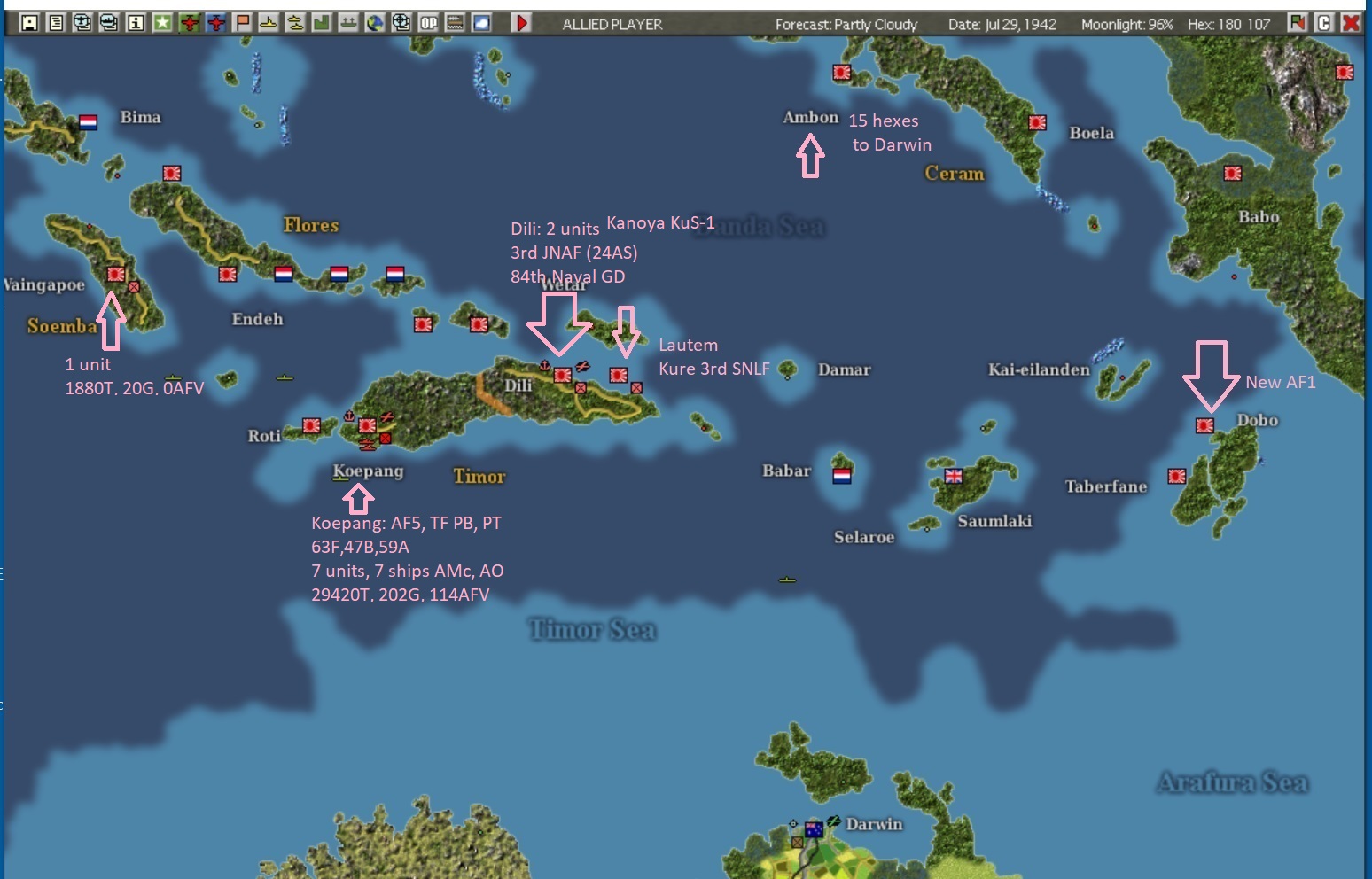The height and width of the screenshot is (879, 1372).
Task: Open the information 'i' toolbar icon
Action: (136, 23)
